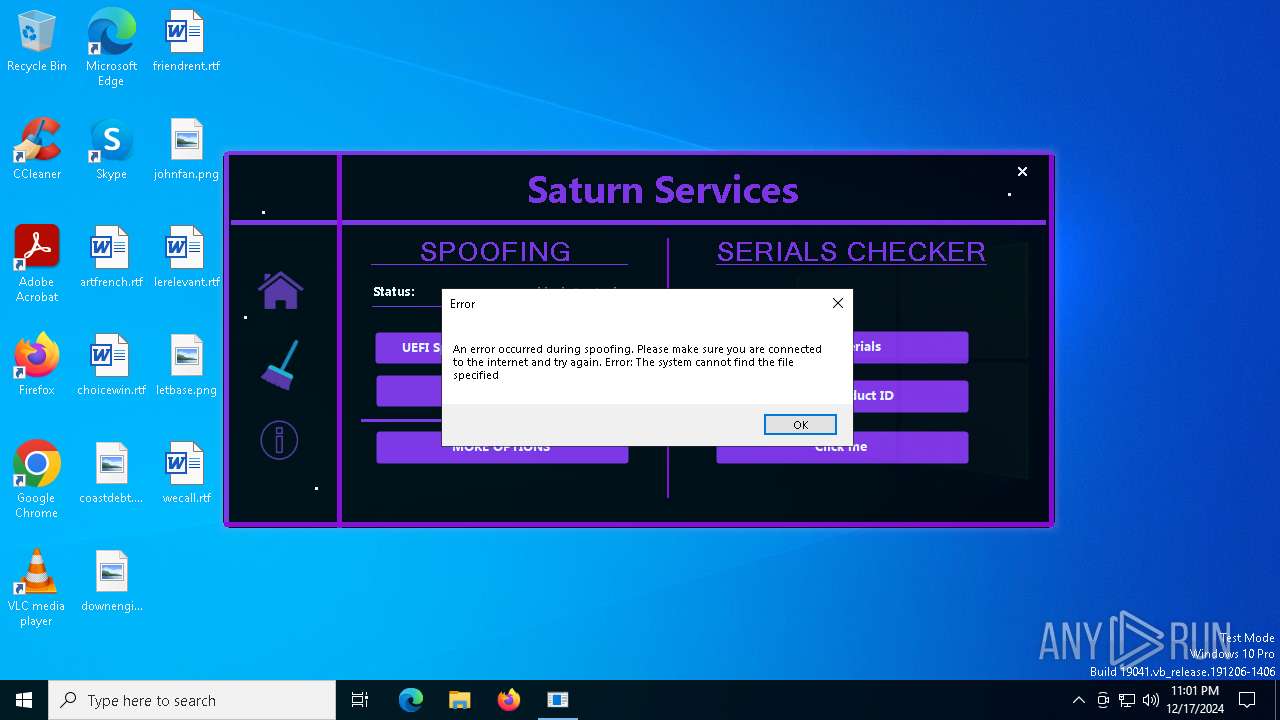1280x720 pixels.
Task: Select lerelevant.rtf file on desktop
Action: pos(186,258)
